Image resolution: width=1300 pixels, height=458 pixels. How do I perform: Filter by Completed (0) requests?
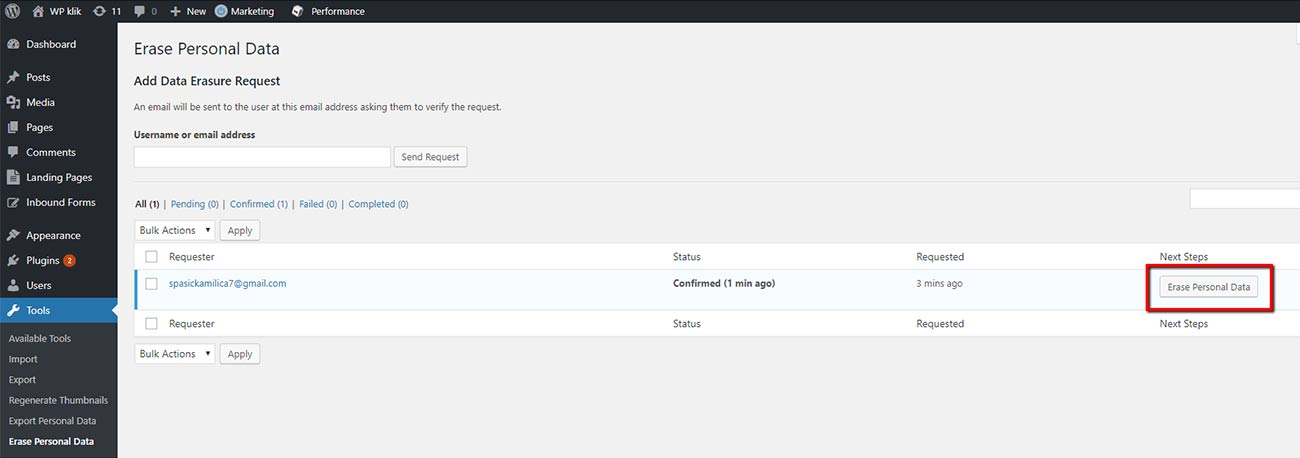378,204
